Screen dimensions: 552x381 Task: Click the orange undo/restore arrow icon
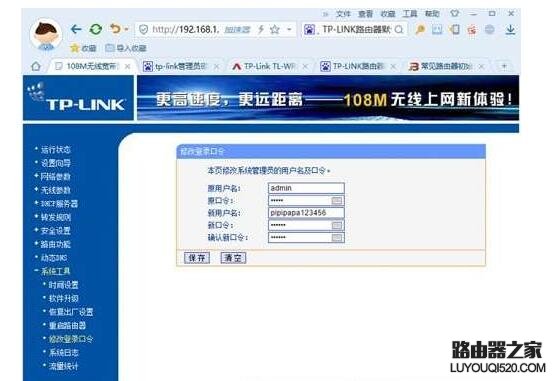pos(115,29)
